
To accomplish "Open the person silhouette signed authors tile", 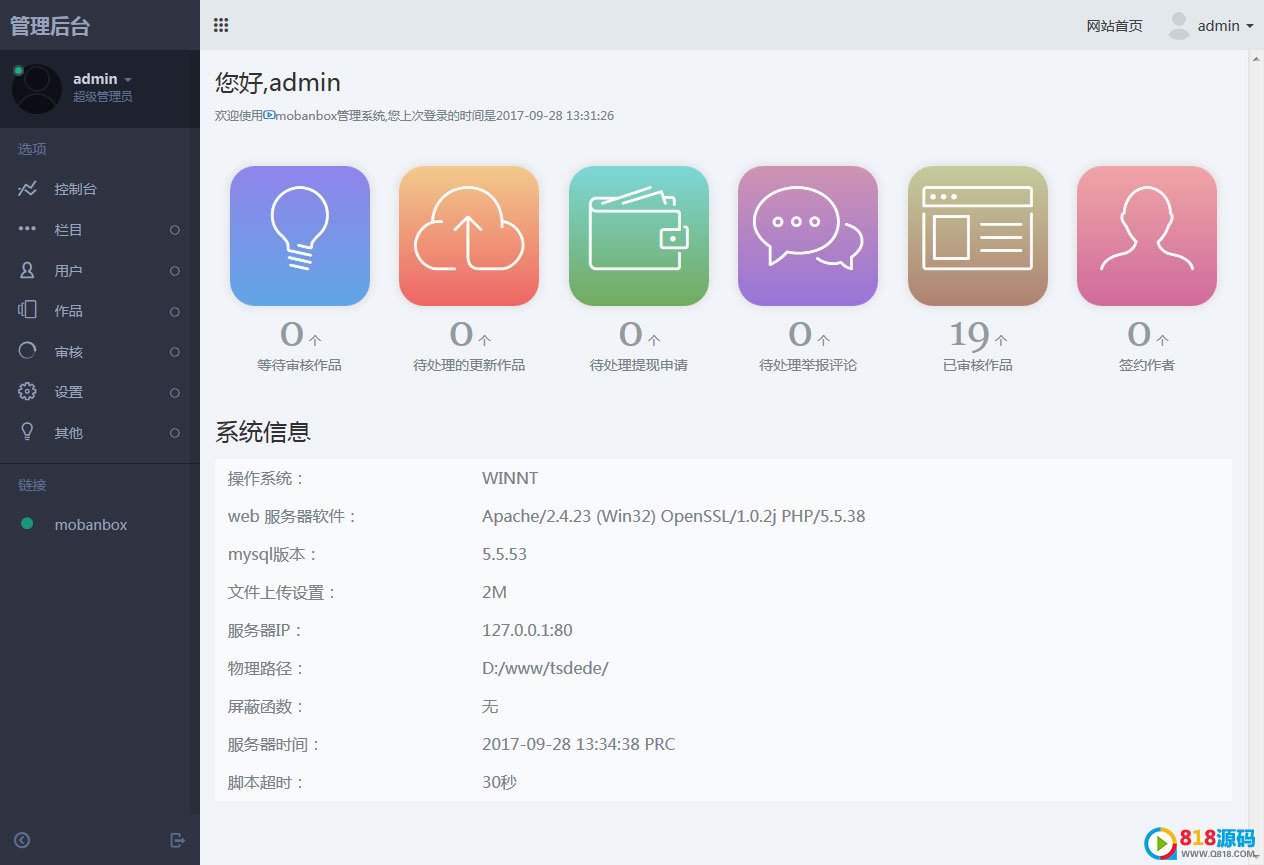I will 1147,236.
